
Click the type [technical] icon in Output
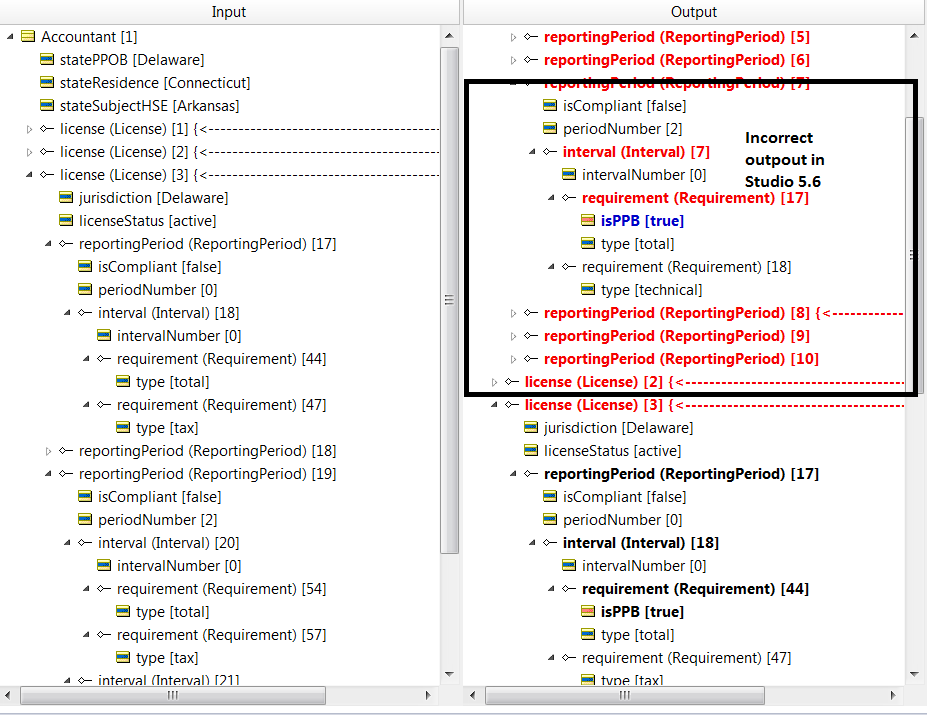pyautogui.click(x=588, y=289)
